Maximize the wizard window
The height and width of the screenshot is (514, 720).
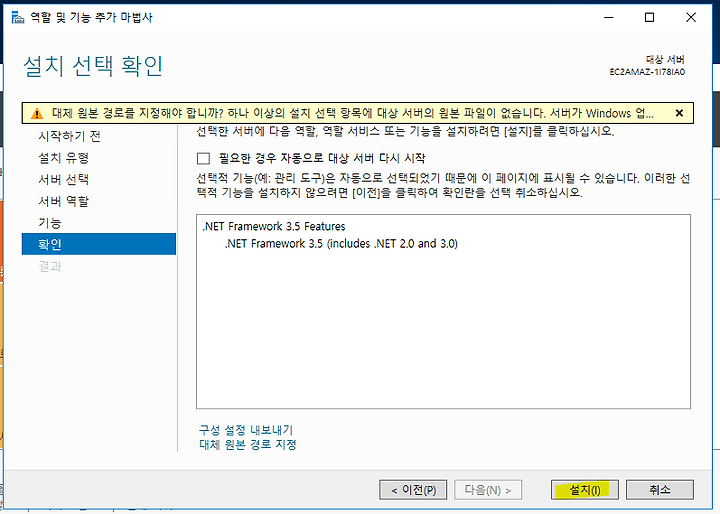[x=649, y=17]
